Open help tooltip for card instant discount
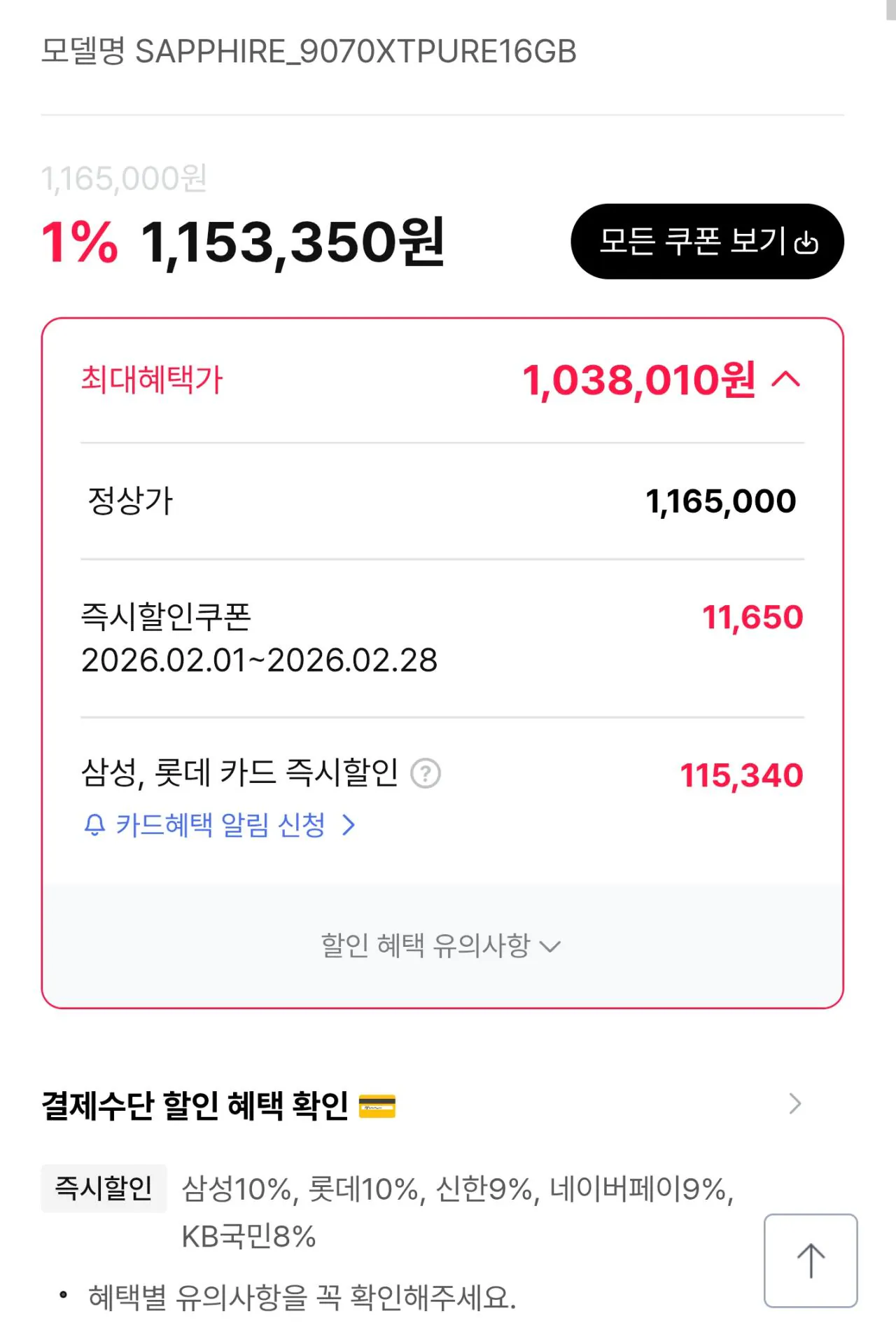 425,774
